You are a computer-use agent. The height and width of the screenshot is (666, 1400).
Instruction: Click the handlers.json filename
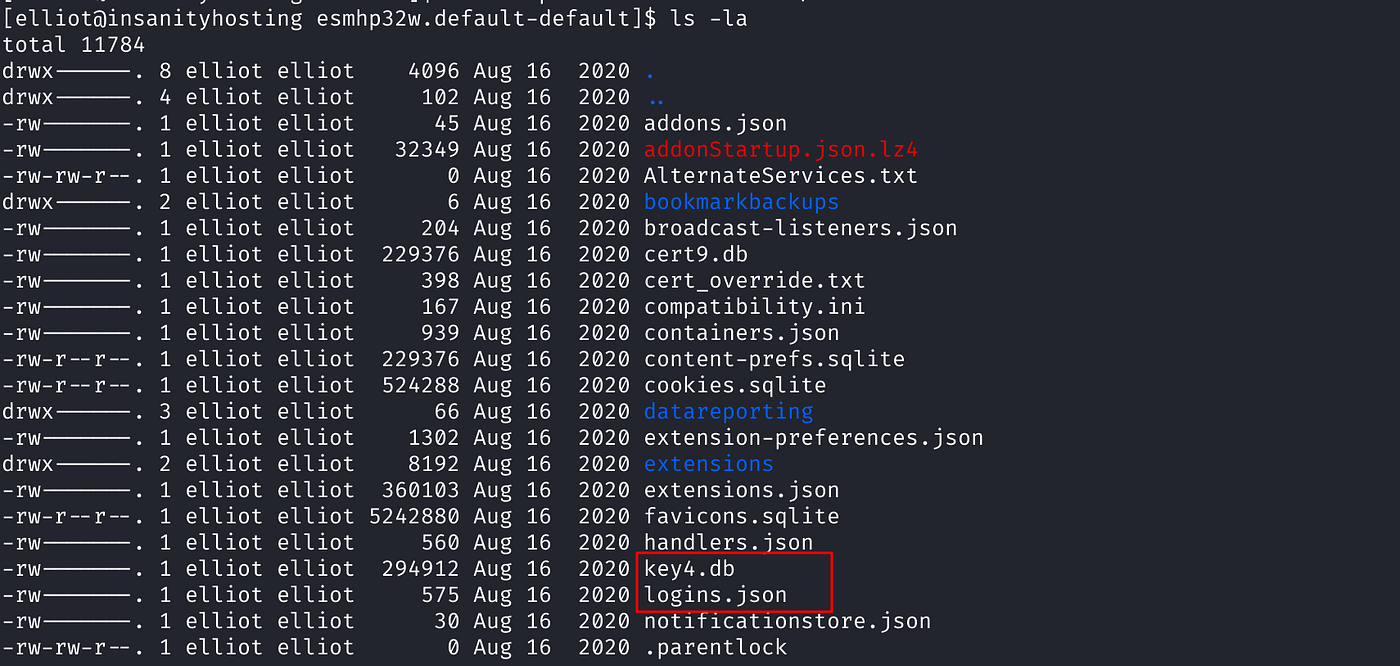(x=728, y=543)
